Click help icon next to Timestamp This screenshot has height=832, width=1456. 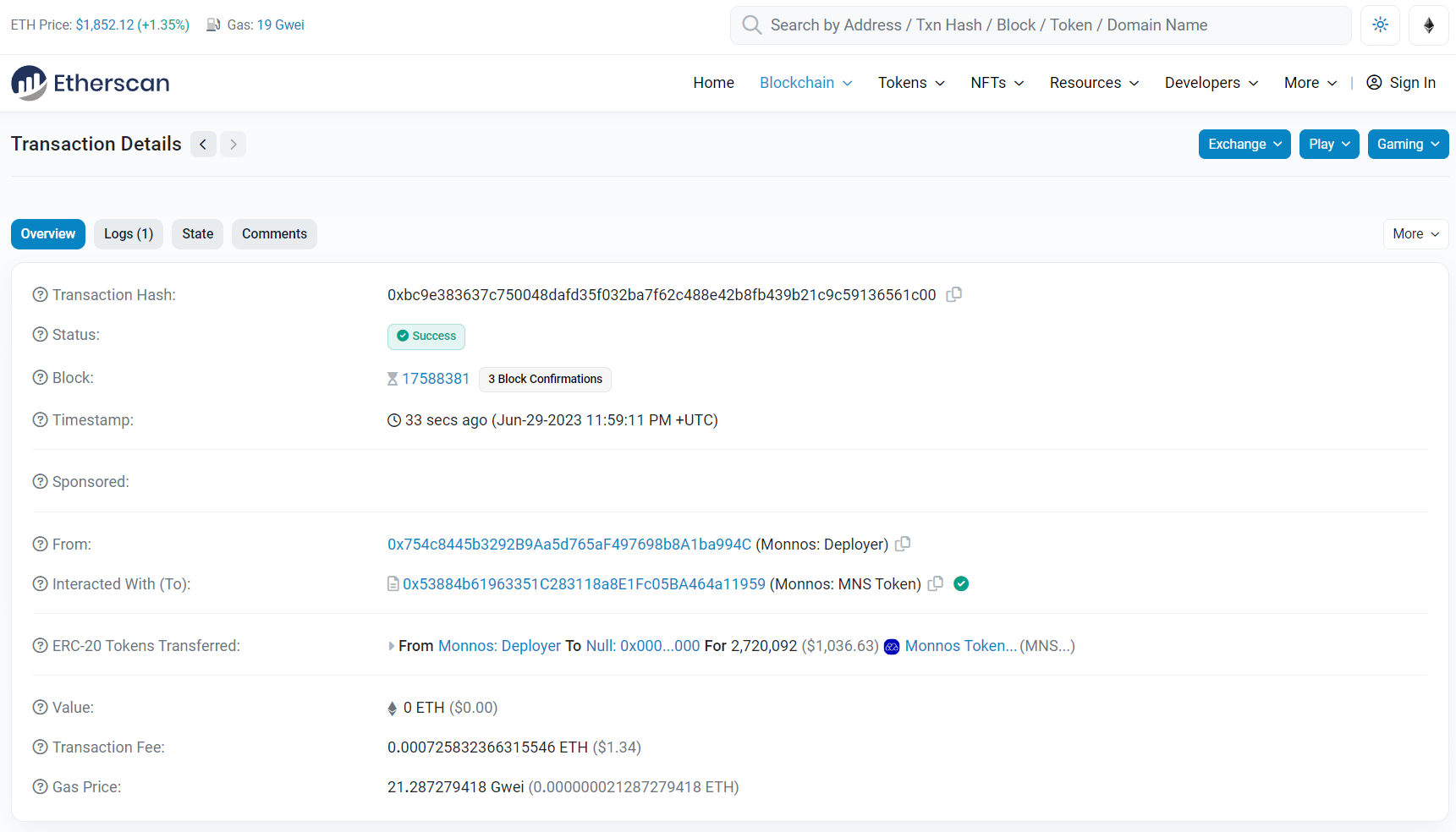click(x=40, y=419)
